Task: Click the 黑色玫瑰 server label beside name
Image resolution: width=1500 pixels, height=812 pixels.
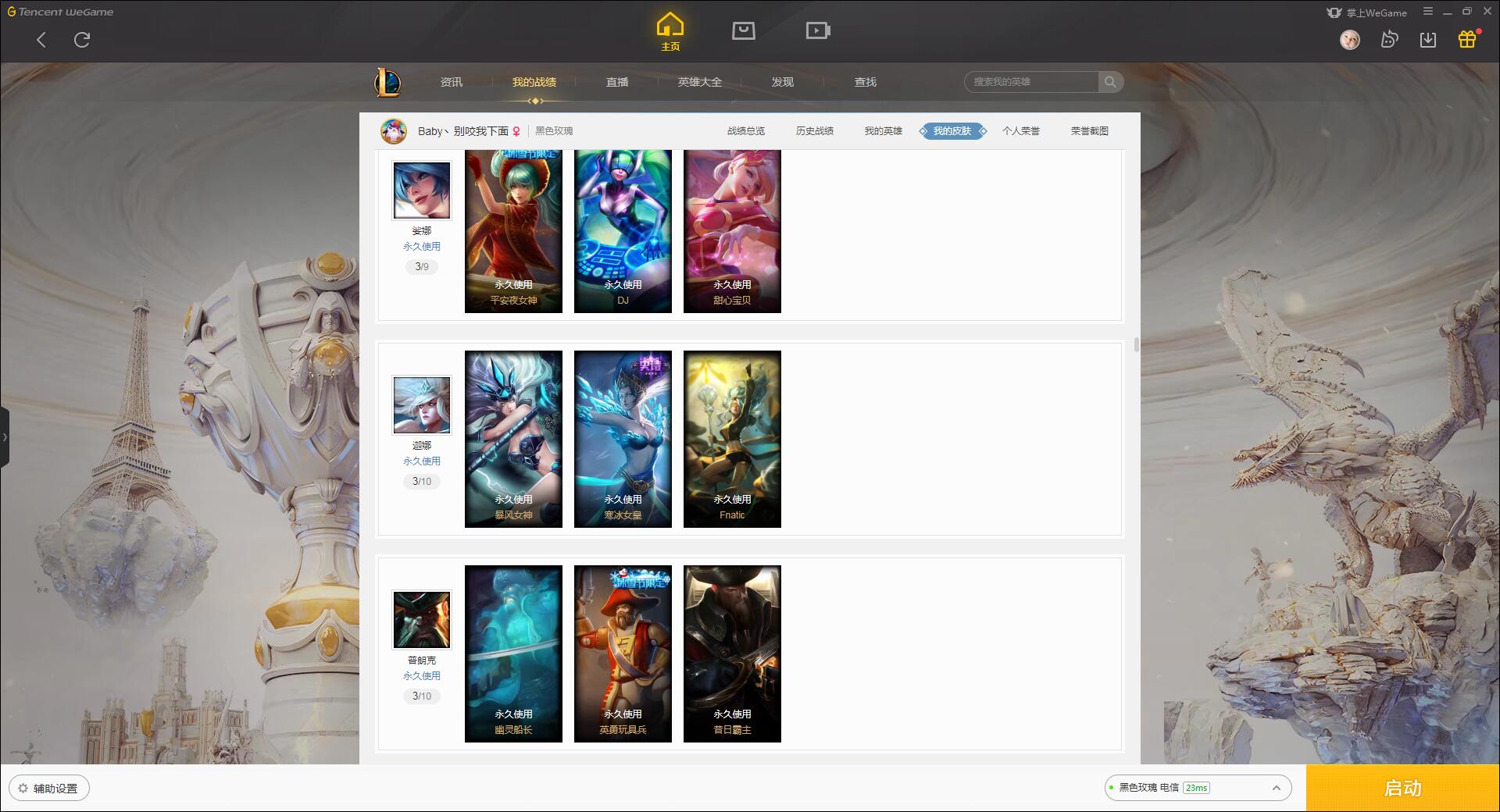Action: tap(554, 131)
